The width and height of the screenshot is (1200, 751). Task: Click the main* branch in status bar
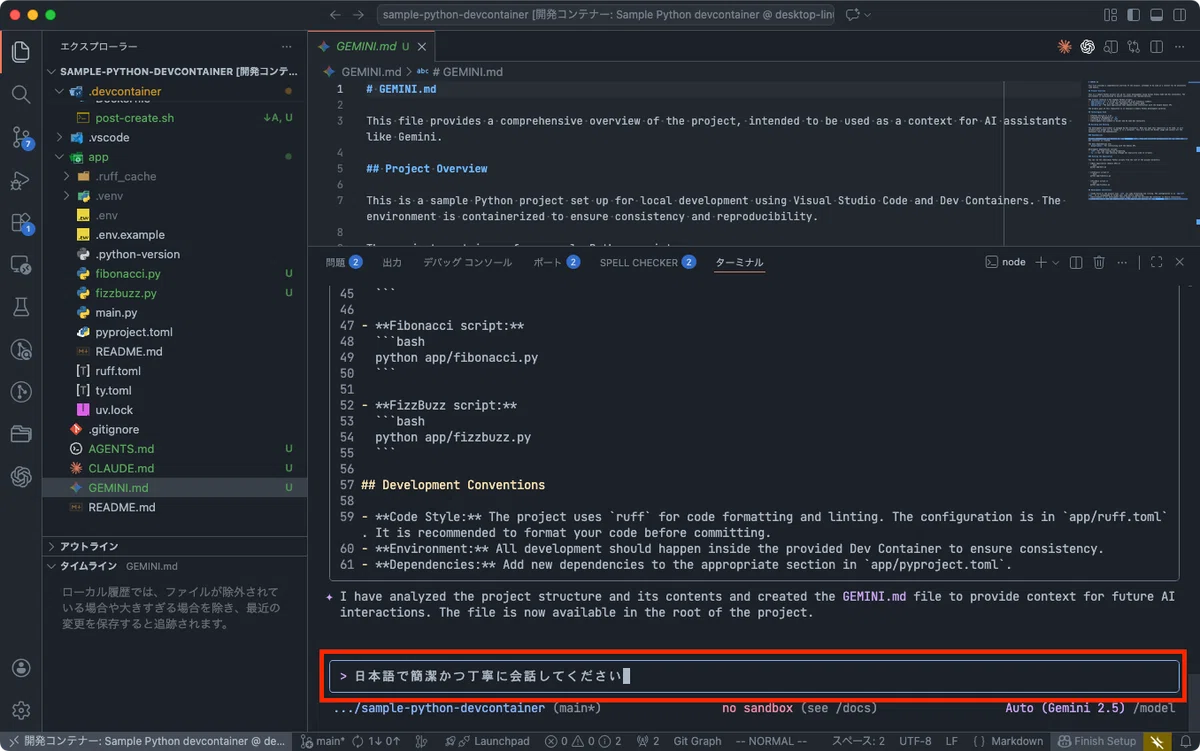[x=323, y=741]
